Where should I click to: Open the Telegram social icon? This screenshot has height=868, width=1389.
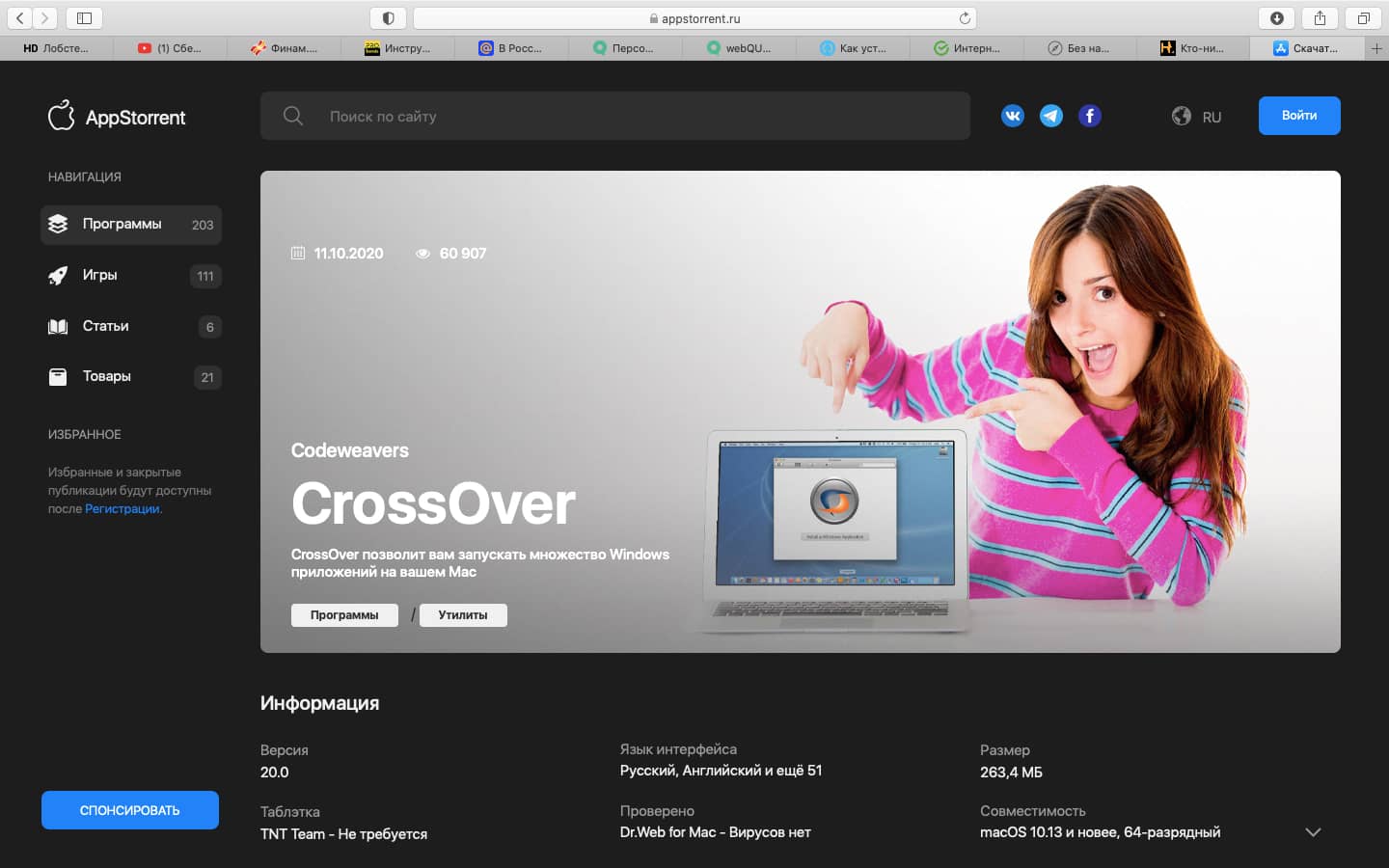(1051, 116)
